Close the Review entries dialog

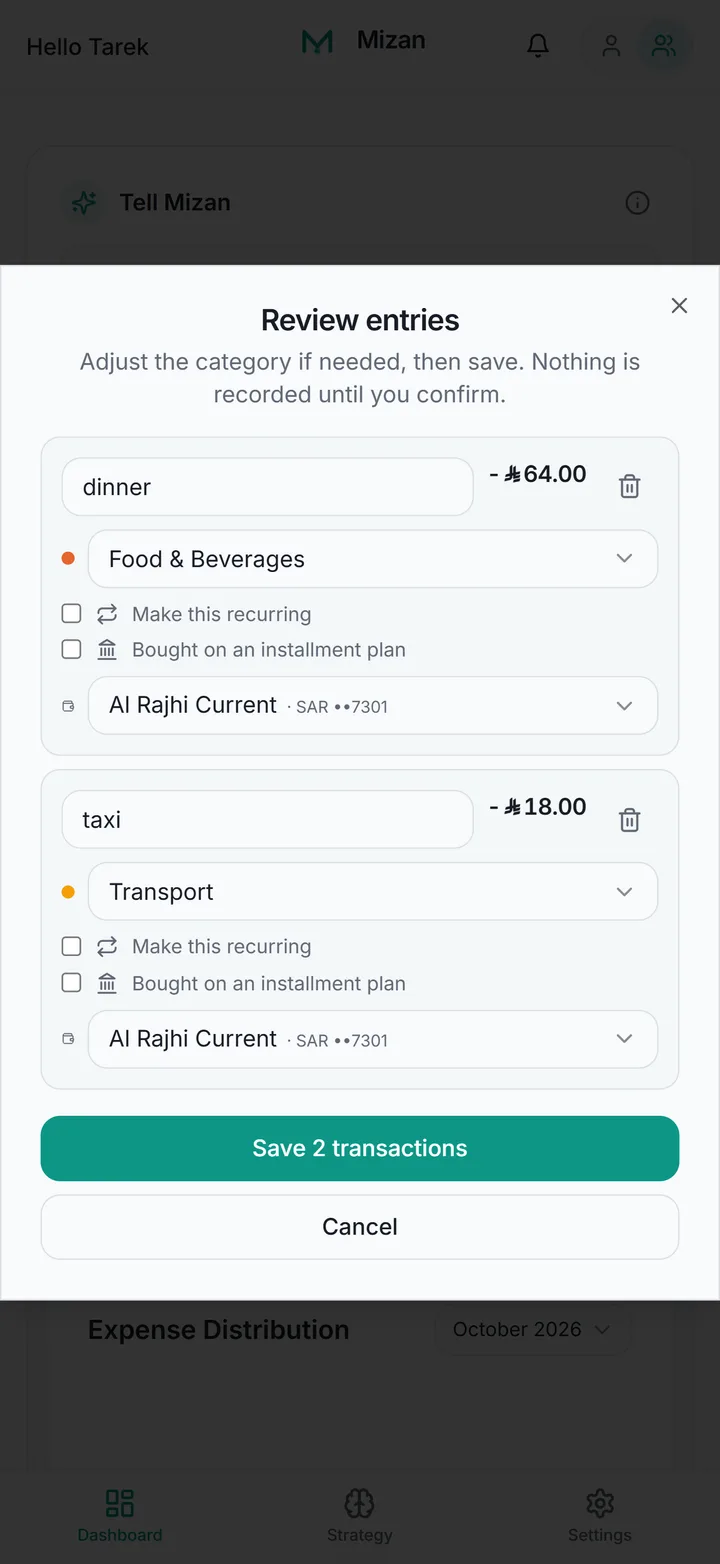tap(679, 306)
